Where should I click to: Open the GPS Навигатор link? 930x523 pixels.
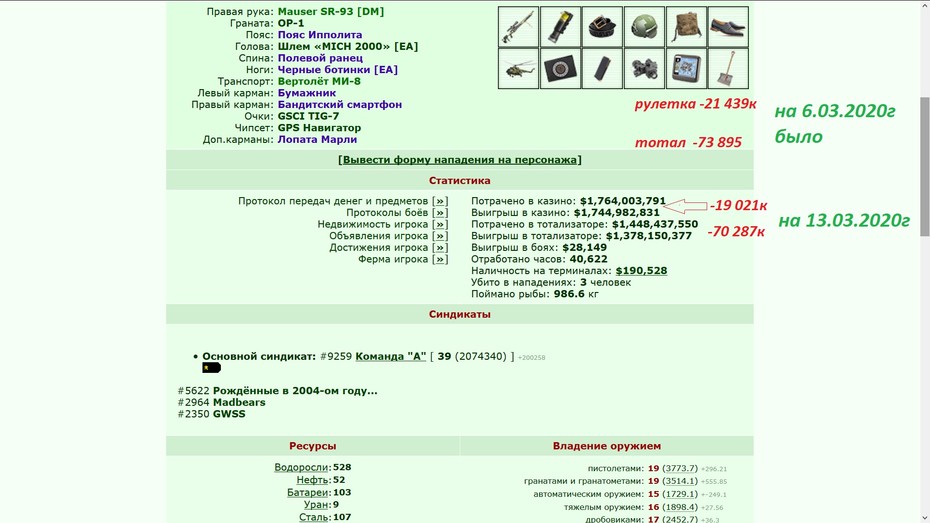tap(319, 128)
